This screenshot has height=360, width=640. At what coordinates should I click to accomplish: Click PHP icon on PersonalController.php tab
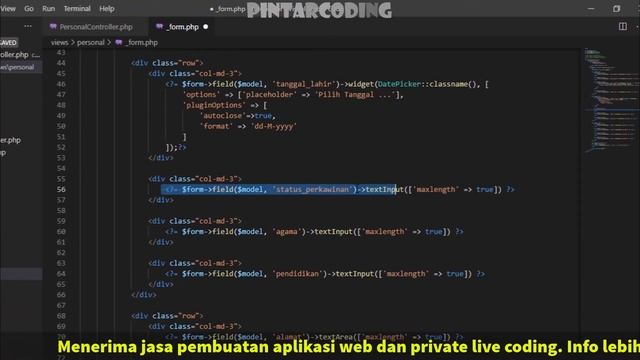pos(53,27)
